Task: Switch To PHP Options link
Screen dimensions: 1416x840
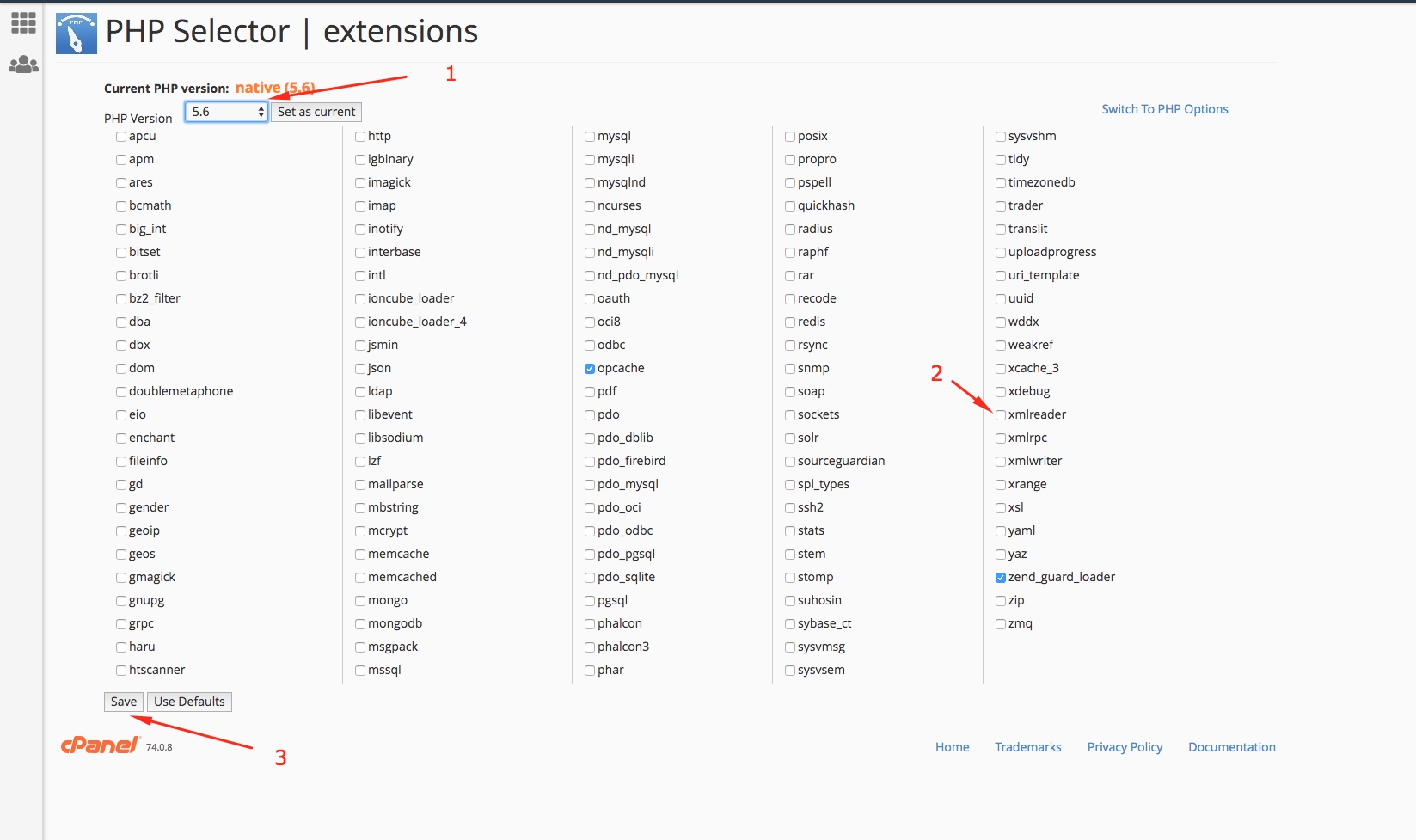Action: (x=1164, y=109)
